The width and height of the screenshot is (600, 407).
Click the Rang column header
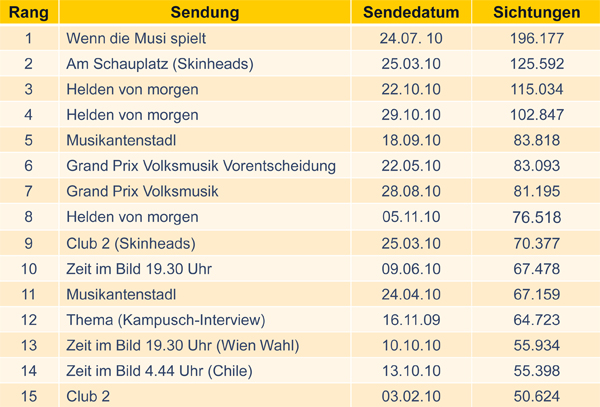(28, 13)
